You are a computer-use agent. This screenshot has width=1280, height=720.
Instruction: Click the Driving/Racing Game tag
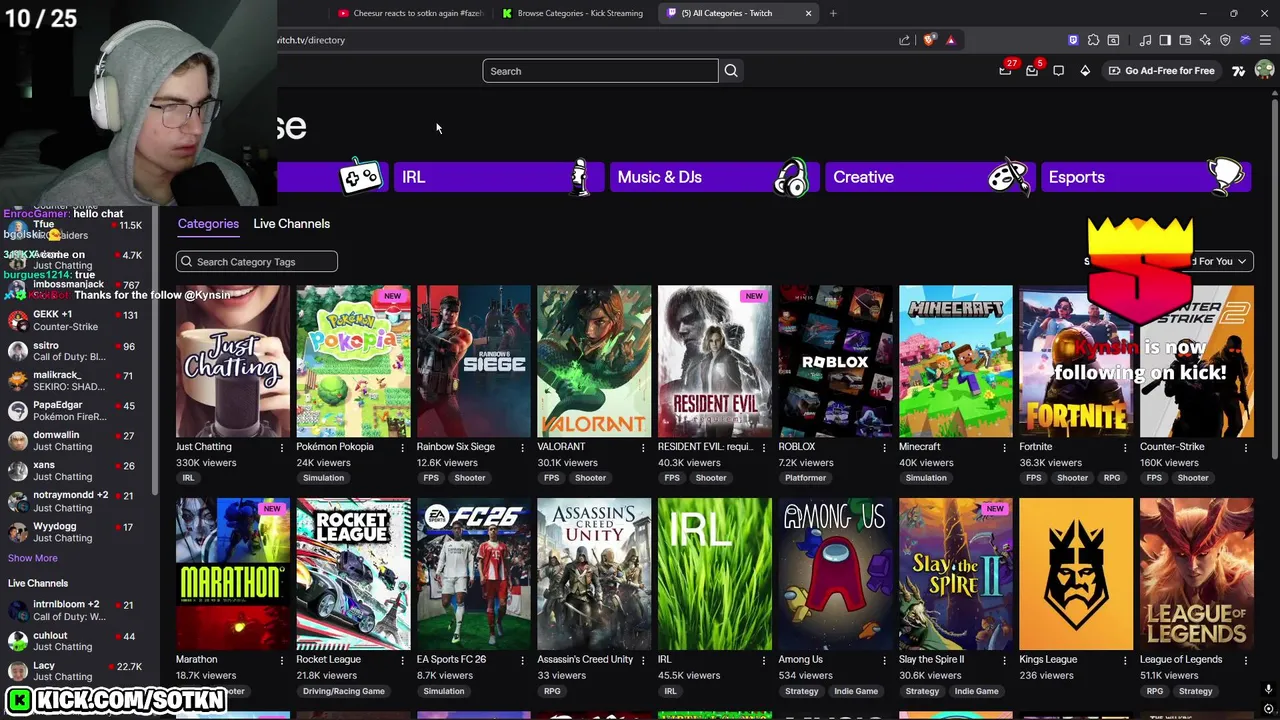click(344, 691)
